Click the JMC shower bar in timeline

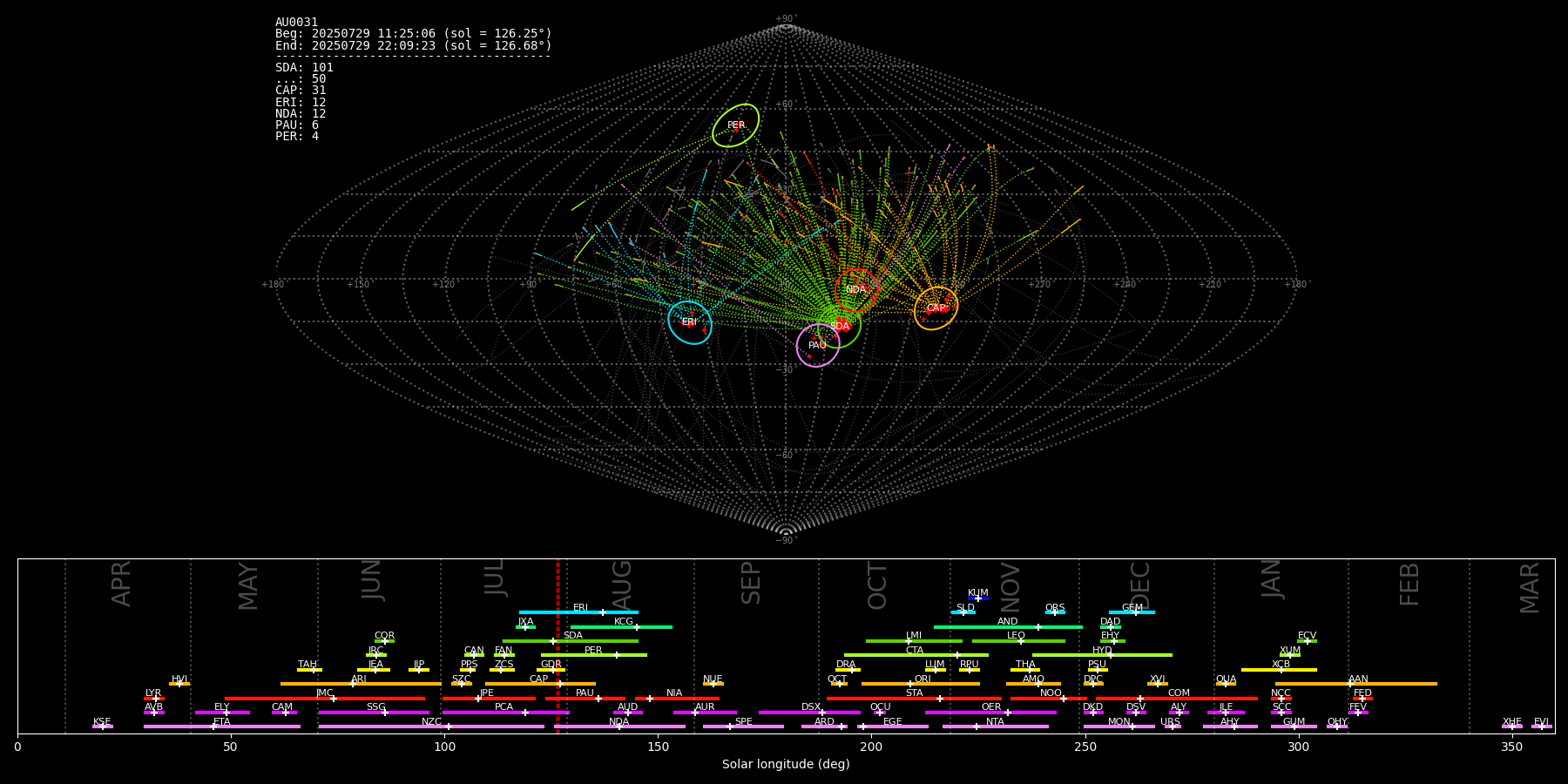325,699
